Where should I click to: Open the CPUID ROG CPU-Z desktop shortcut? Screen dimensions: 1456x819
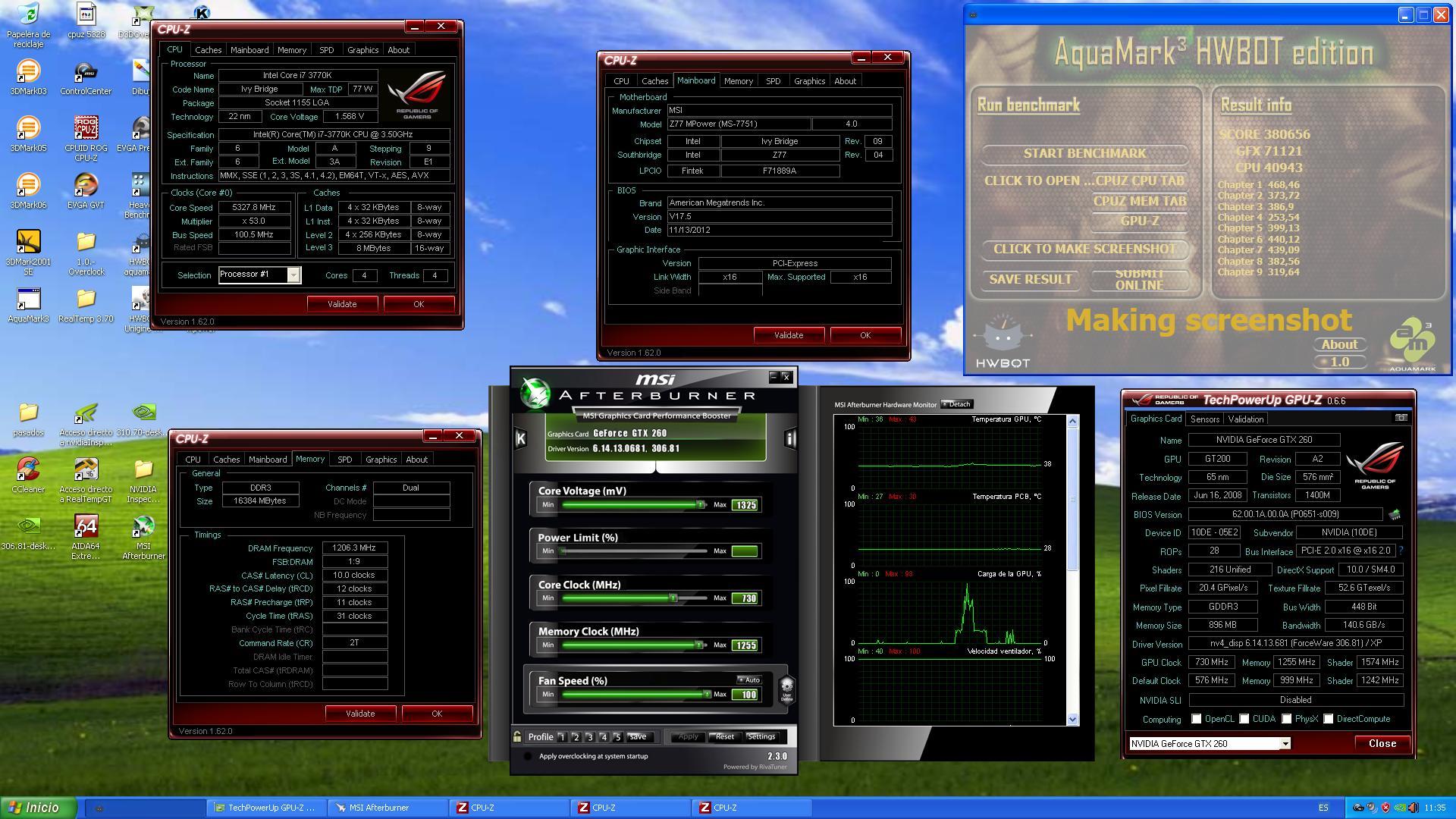point(86,139)
